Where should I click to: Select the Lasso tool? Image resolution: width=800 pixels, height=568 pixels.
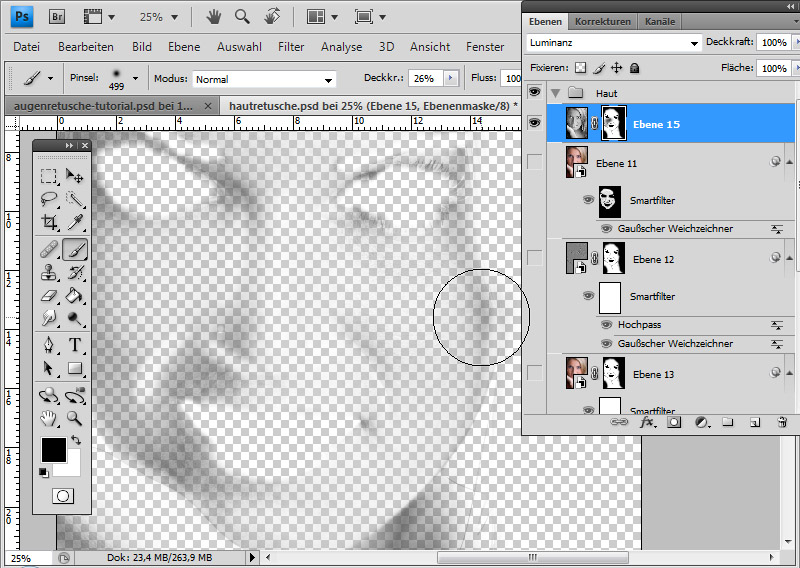pos(49,199)
